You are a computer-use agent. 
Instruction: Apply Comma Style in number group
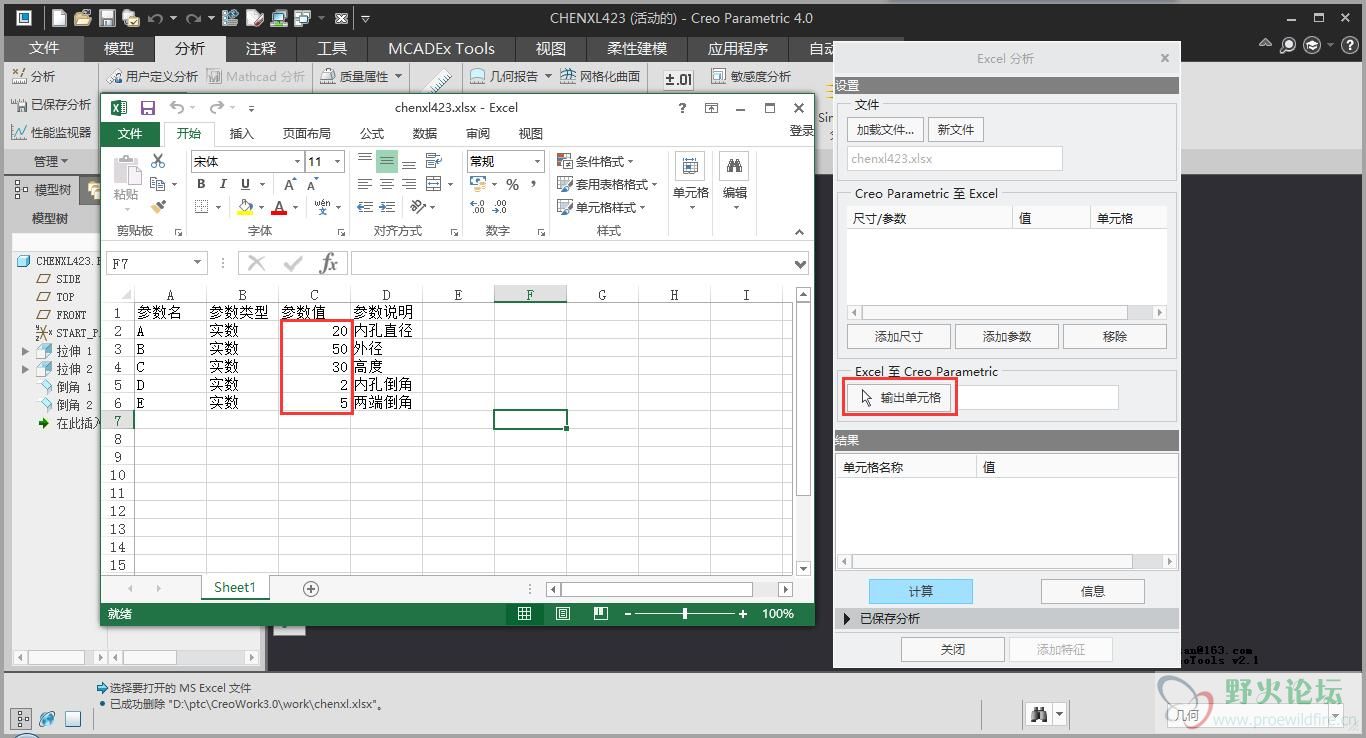tap(535, 184)
